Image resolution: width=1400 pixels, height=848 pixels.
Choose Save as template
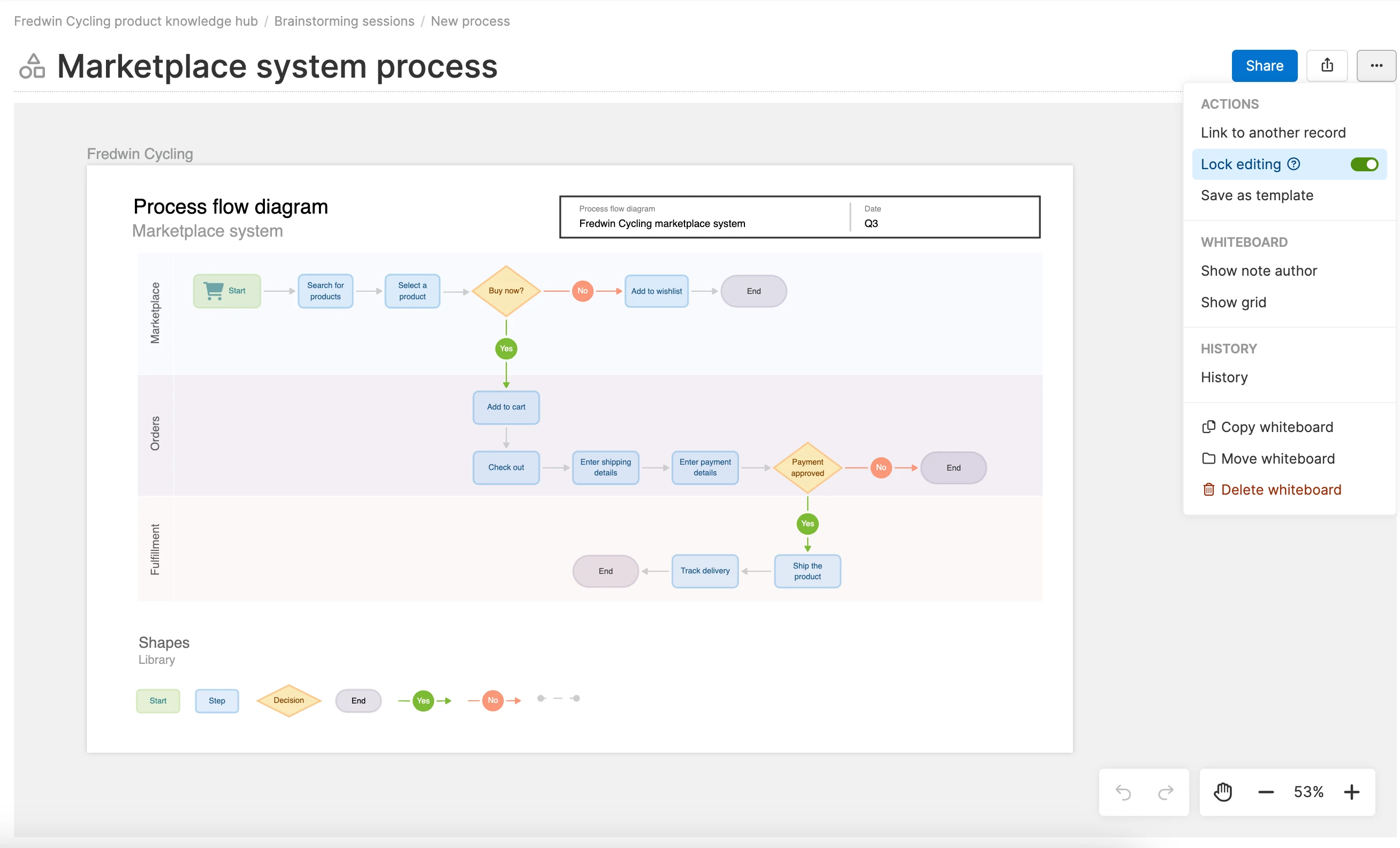[x=1257, y=195]
